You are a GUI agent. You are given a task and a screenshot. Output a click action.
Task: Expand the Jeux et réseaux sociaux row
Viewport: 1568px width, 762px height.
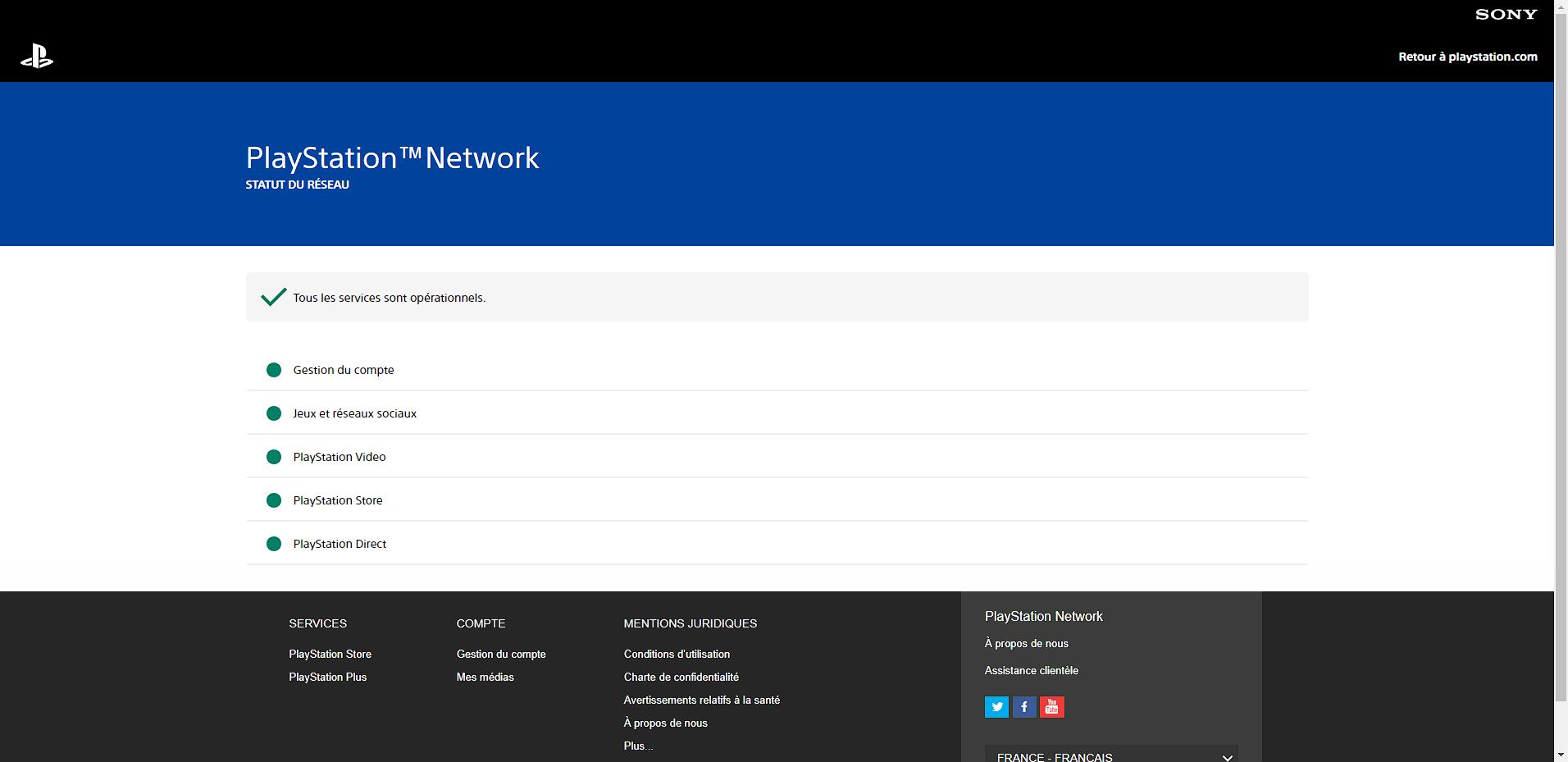(355, 413)
